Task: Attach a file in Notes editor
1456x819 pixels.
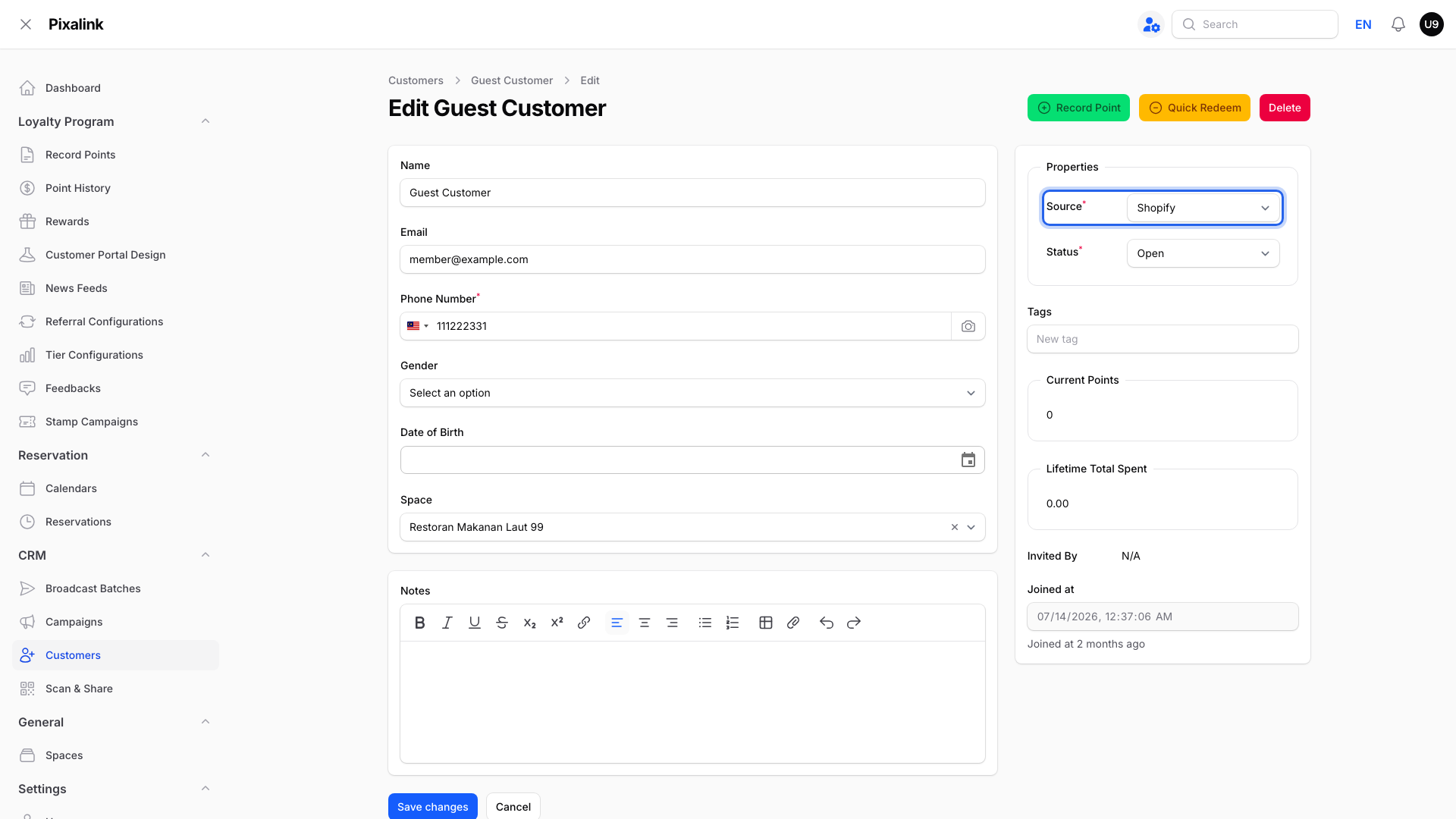Action: [793, 623]
